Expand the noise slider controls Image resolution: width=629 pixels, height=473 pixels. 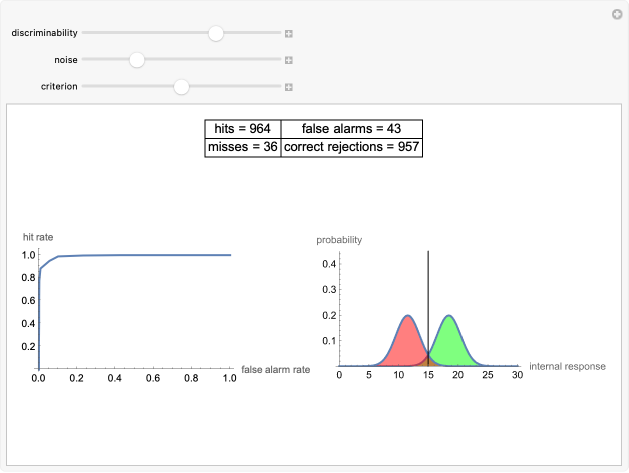tap(288, 60)
